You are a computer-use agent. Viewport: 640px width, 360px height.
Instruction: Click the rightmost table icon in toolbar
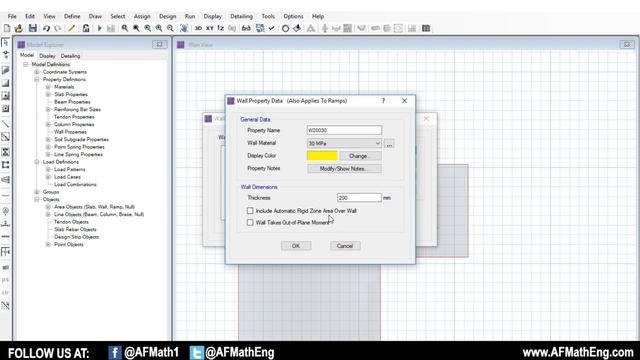[x=426, y=28]
